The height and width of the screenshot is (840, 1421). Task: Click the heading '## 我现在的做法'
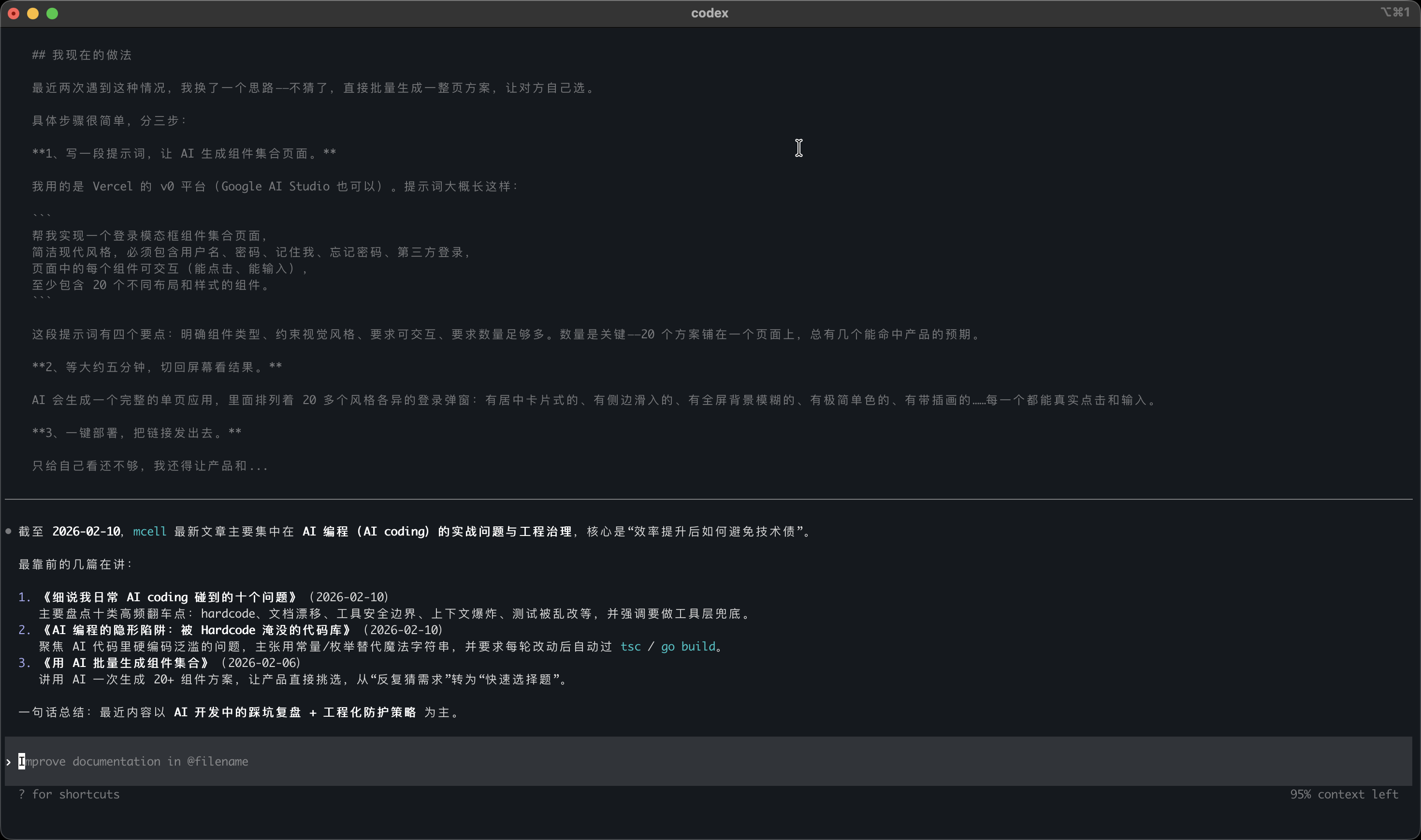click(x=82, y=55)
